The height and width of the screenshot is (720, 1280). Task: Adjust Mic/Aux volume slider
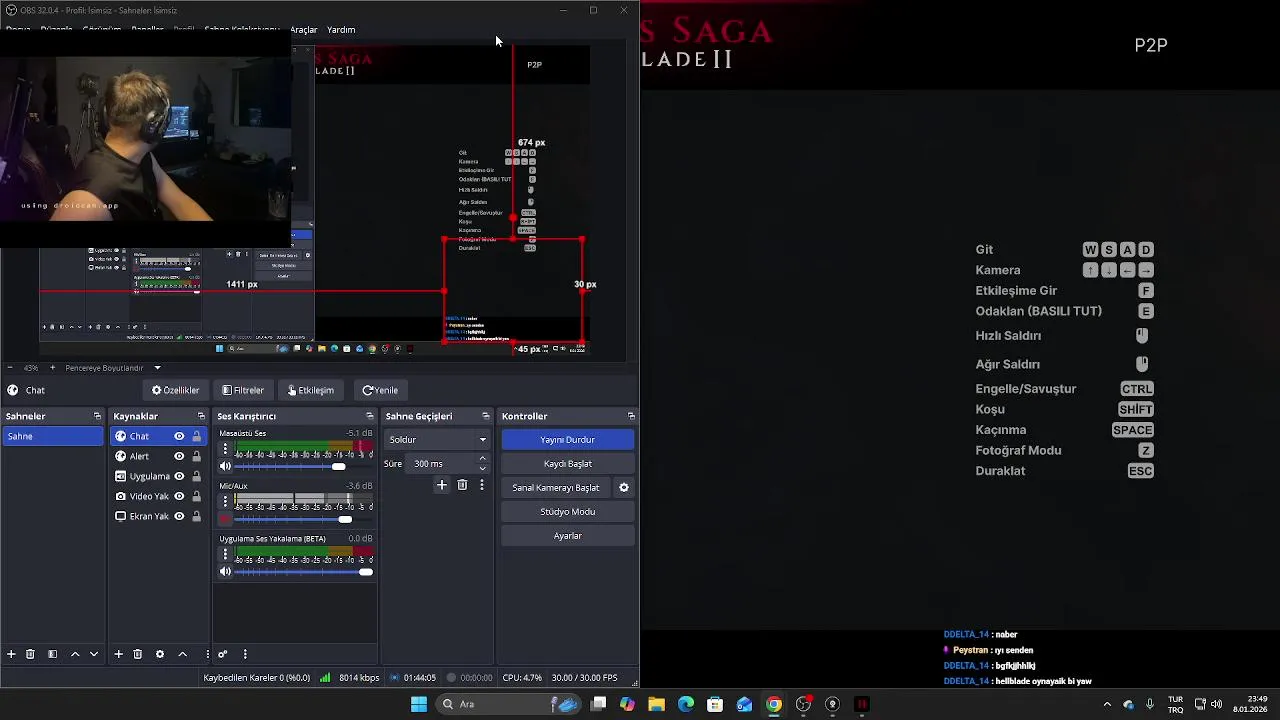click(303, 519)
